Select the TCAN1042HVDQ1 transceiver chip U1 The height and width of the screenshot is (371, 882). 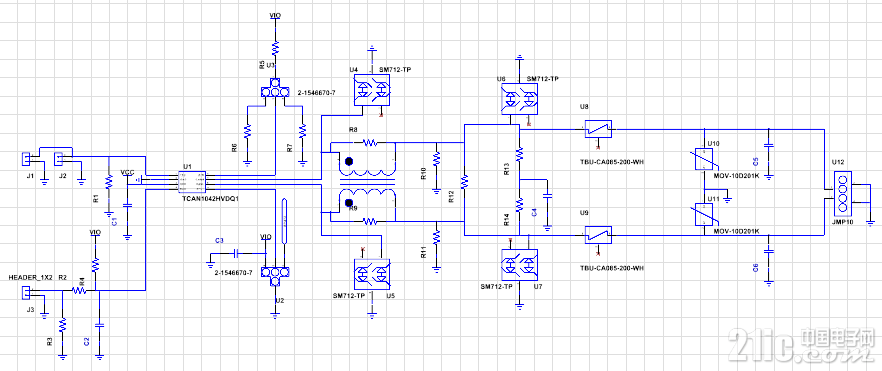(192, 180)
